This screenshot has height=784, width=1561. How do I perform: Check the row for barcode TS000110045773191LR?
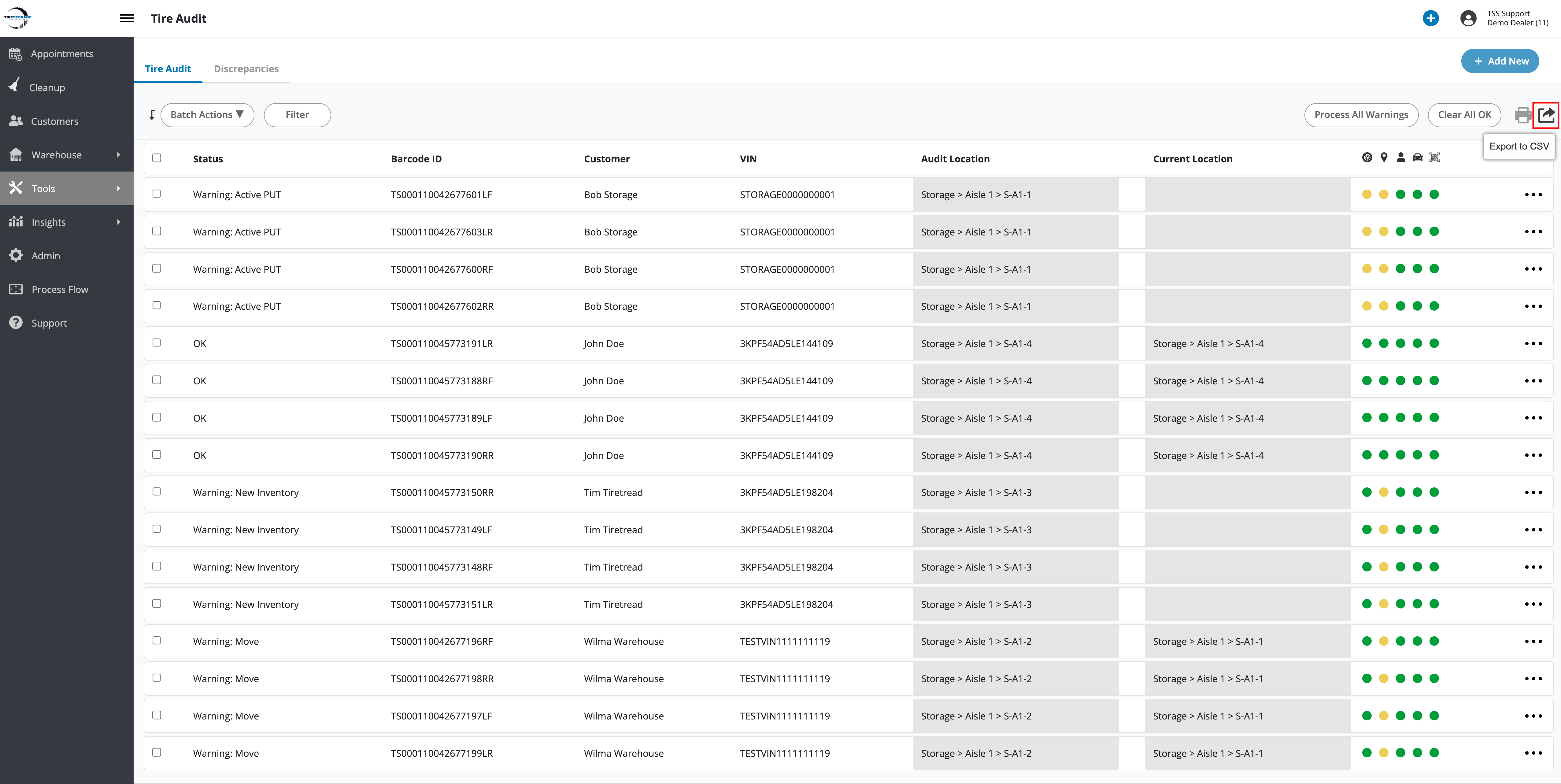[157, 342]
